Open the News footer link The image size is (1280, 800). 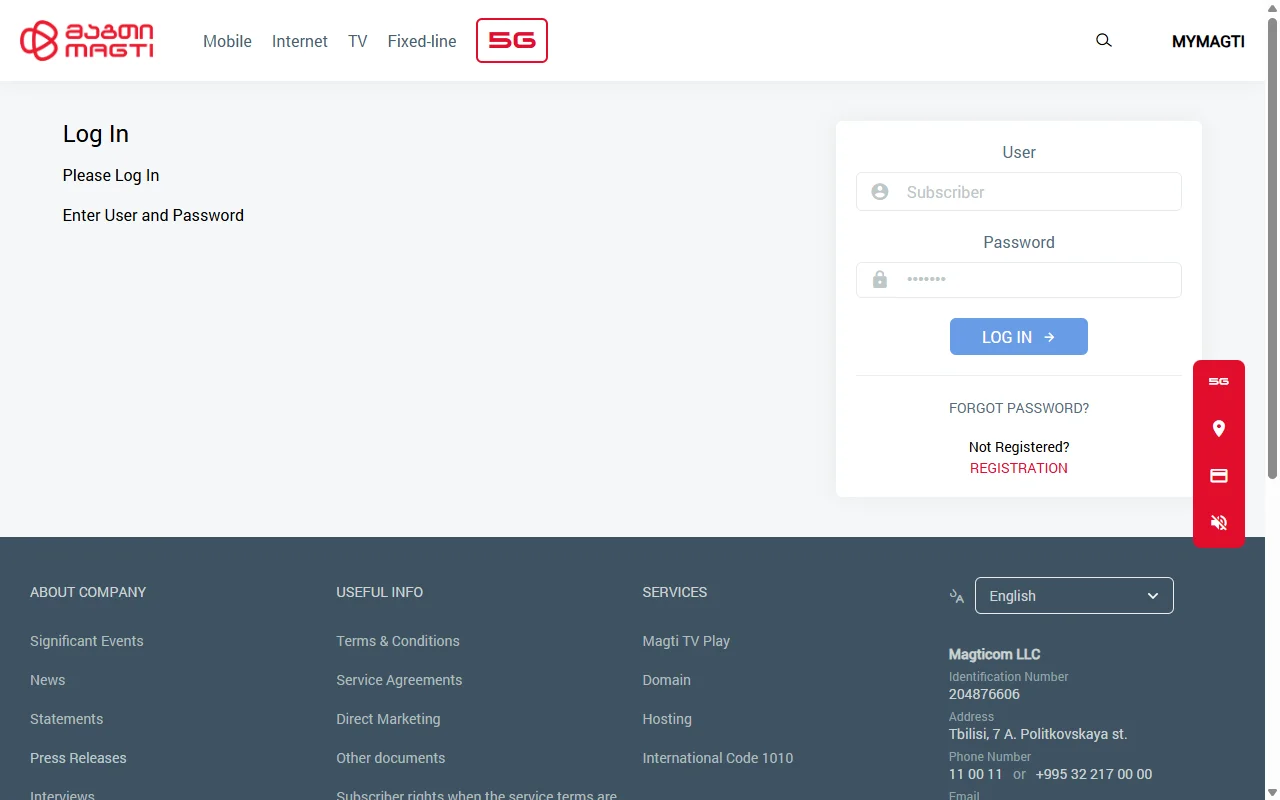point(48,680)
